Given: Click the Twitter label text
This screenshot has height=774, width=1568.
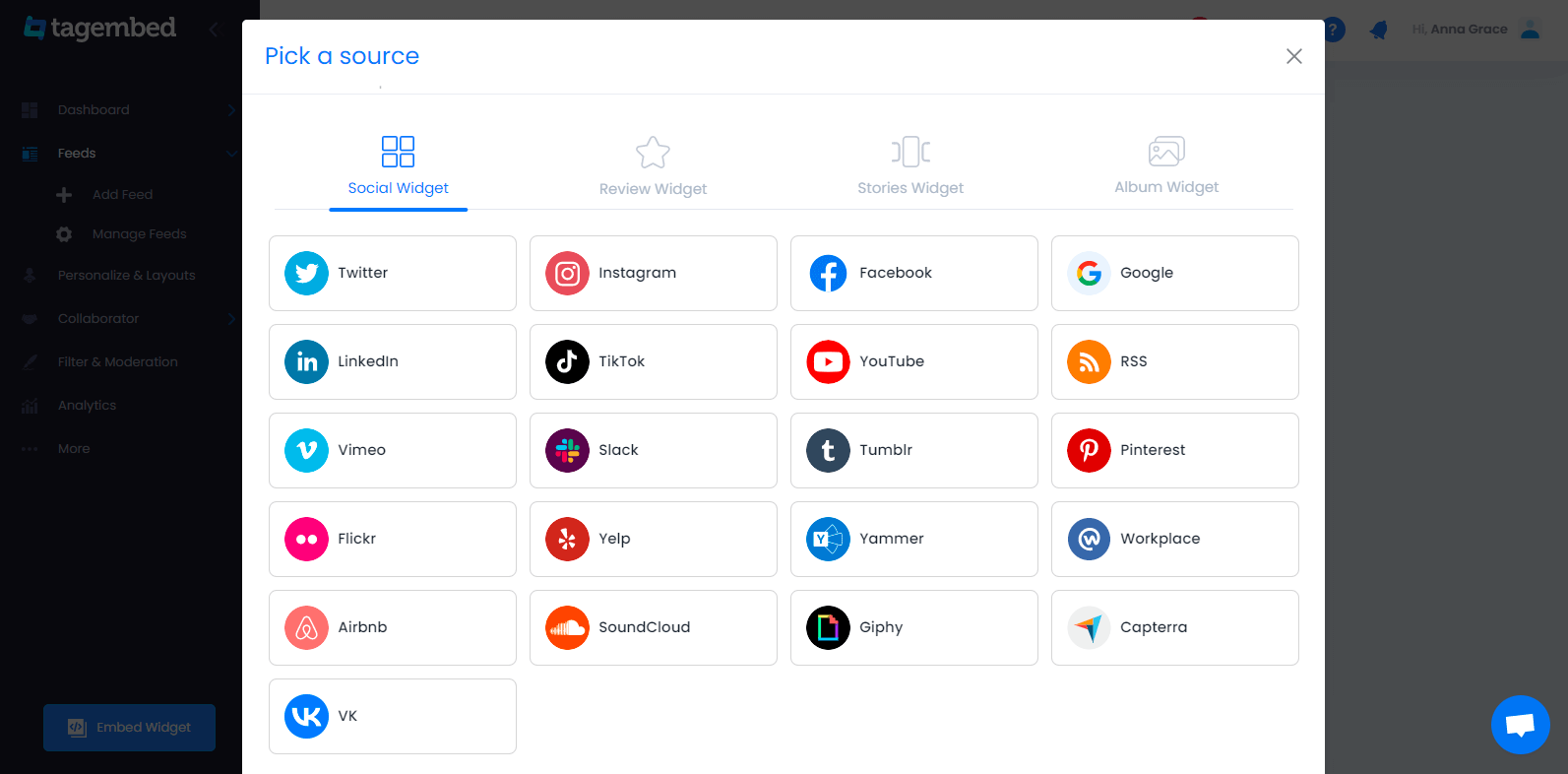Looking at the screenshot, I should (363, 273).
